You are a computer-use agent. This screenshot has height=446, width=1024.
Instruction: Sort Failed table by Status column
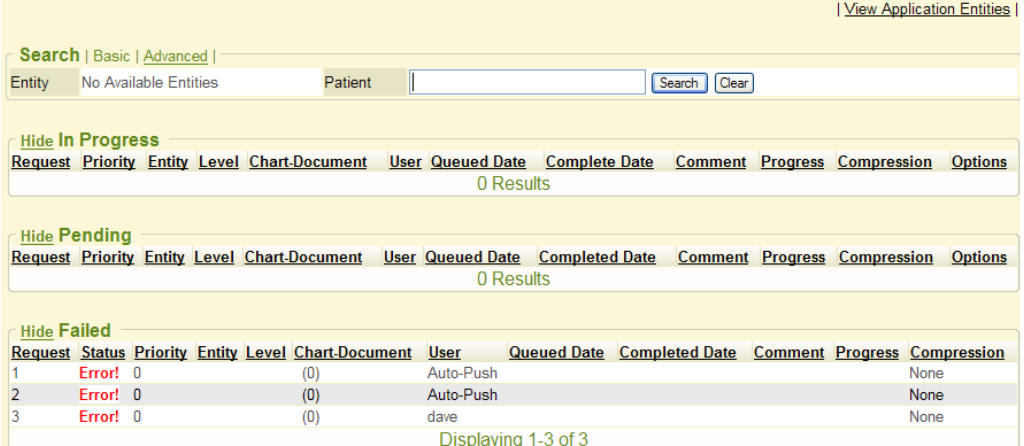102,352
